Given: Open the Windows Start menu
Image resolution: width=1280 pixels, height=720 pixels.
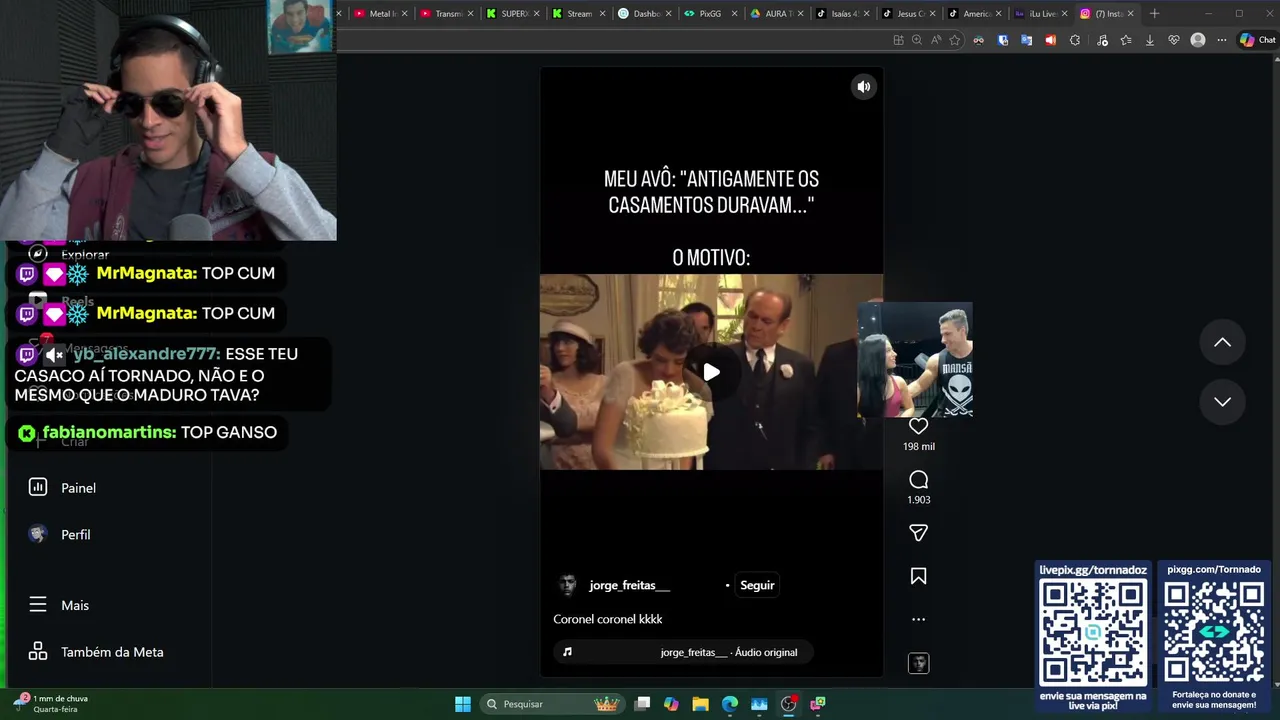Looking at the screenshot, I should [x=463, y=704].
